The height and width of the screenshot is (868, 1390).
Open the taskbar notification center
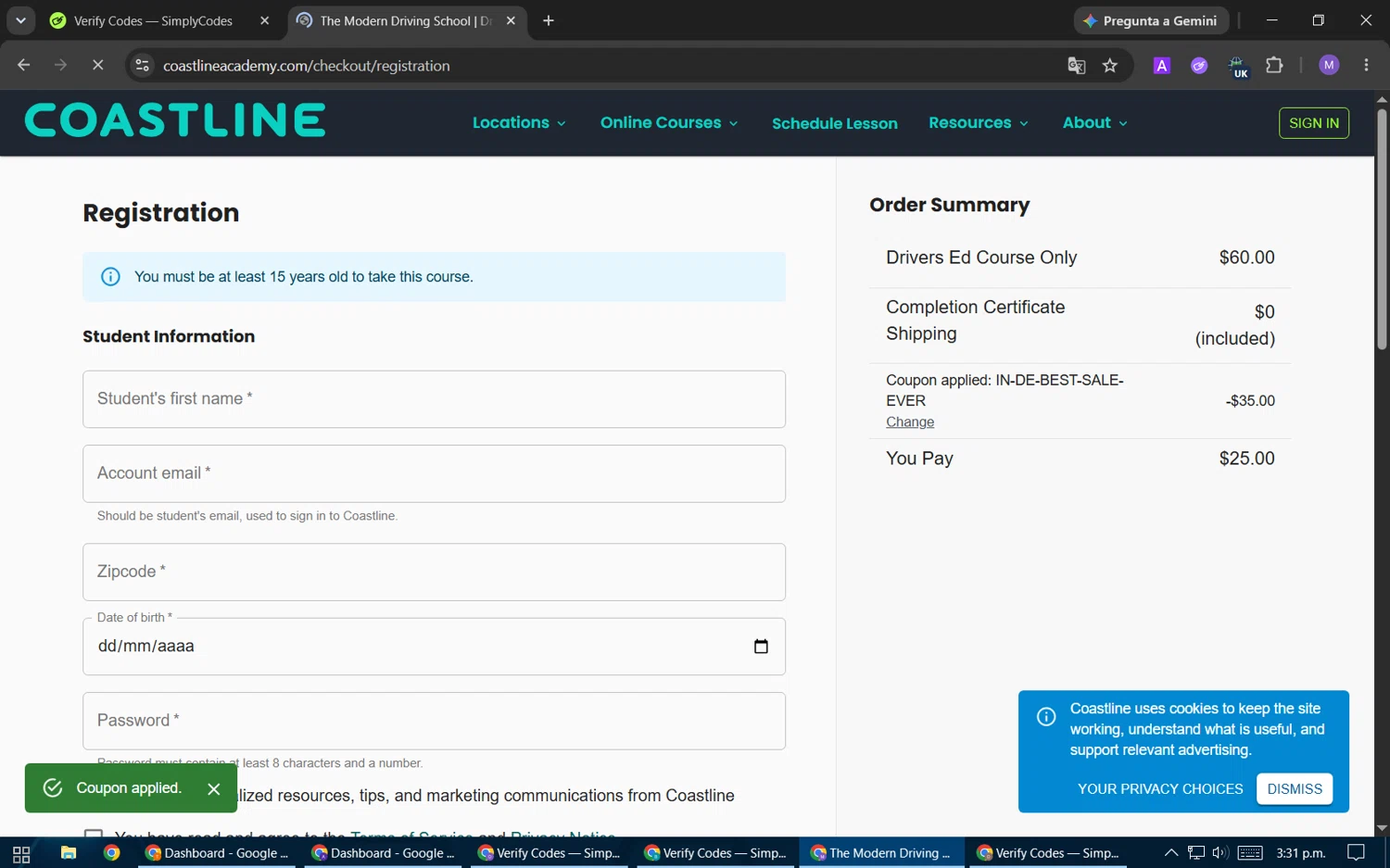tap(1356, 853)
